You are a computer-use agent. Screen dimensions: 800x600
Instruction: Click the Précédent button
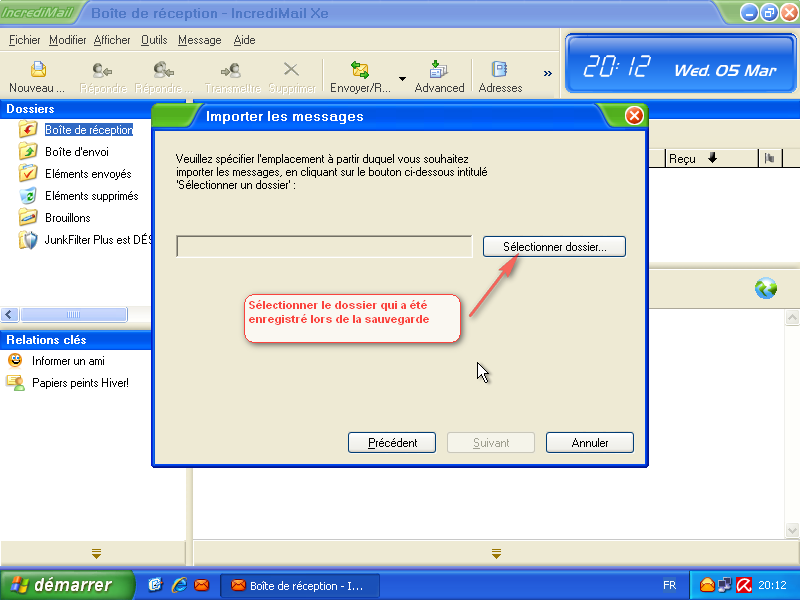click(392, 442)
